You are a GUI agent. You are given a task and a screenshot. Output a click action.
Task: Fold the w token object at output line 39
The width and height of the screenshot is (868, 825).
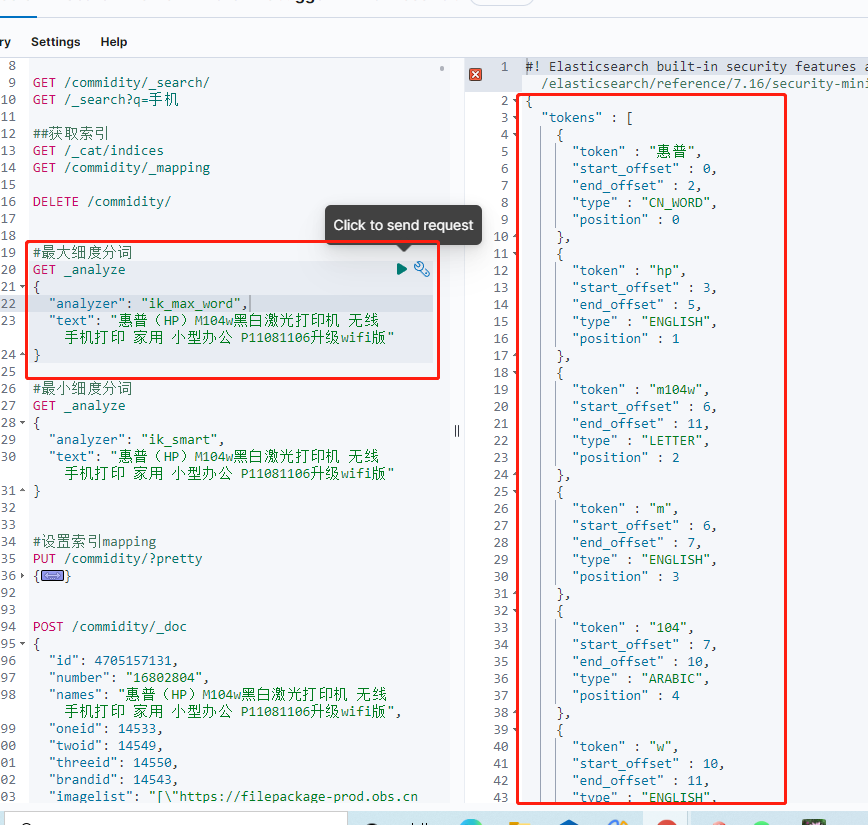515,730
